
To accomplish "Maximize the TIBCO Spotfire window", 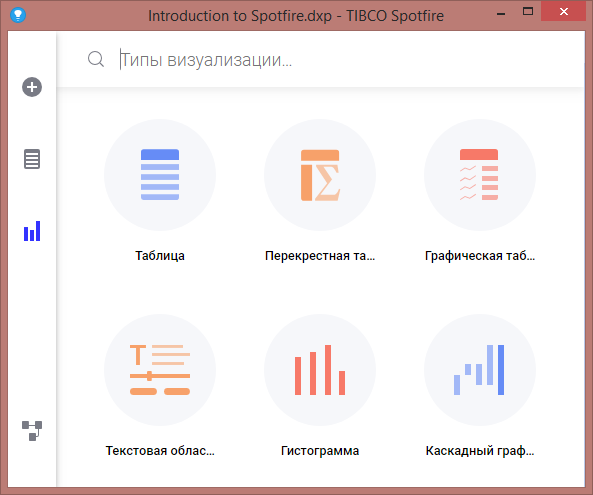I will point(528,11).
